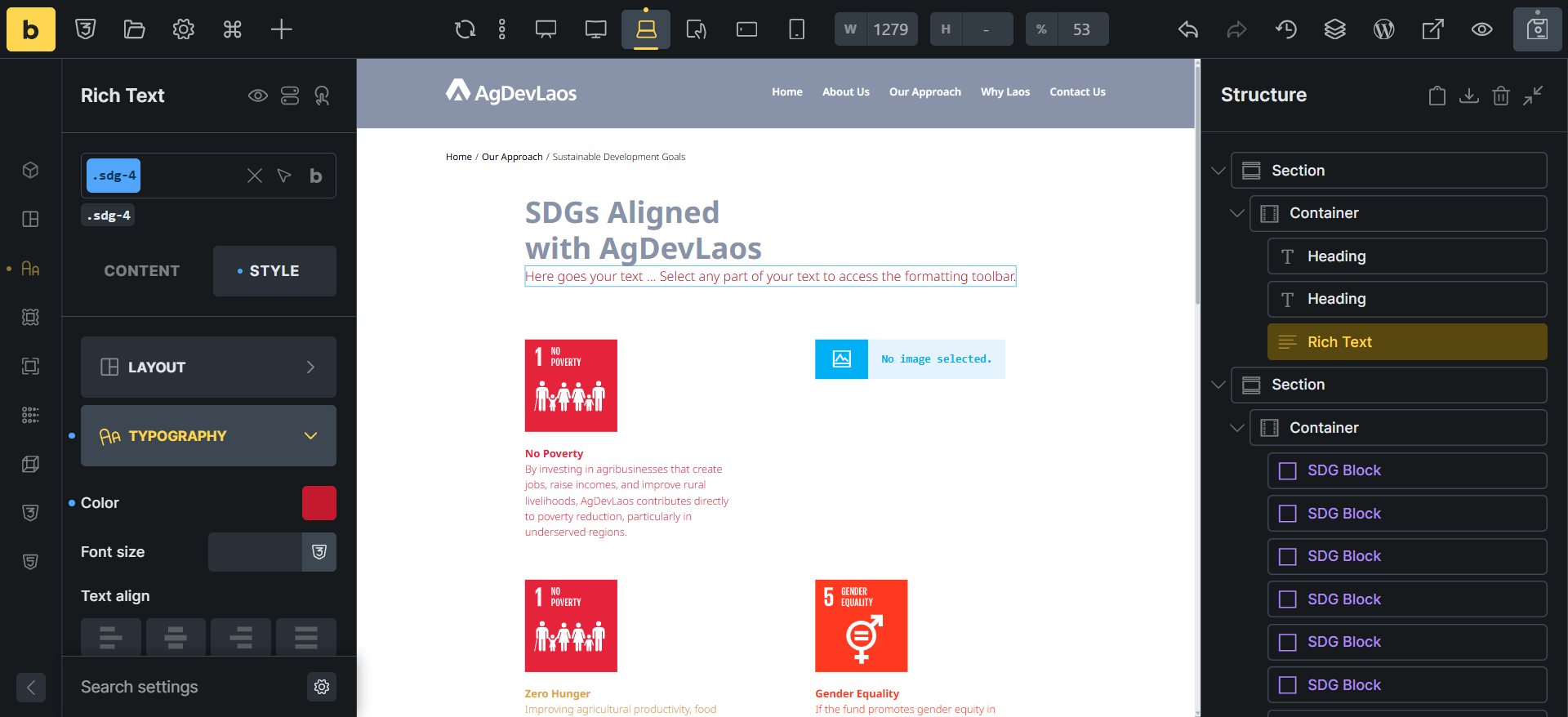Open the vertical dots breakpoint menu
This screenshot has height=717, width=1568.
click(502, 29)
